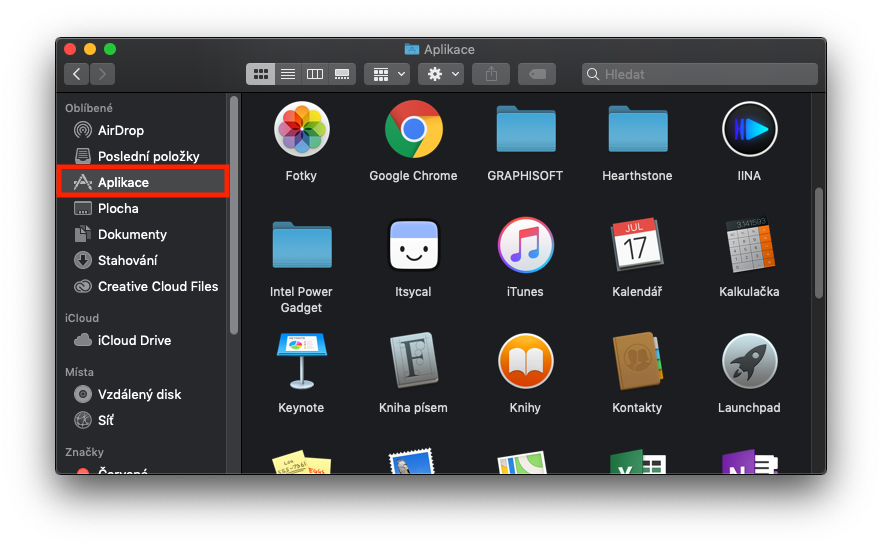Click the iCloud section header
The height and width of the screenshot is (548, 882).
[82, 318]
